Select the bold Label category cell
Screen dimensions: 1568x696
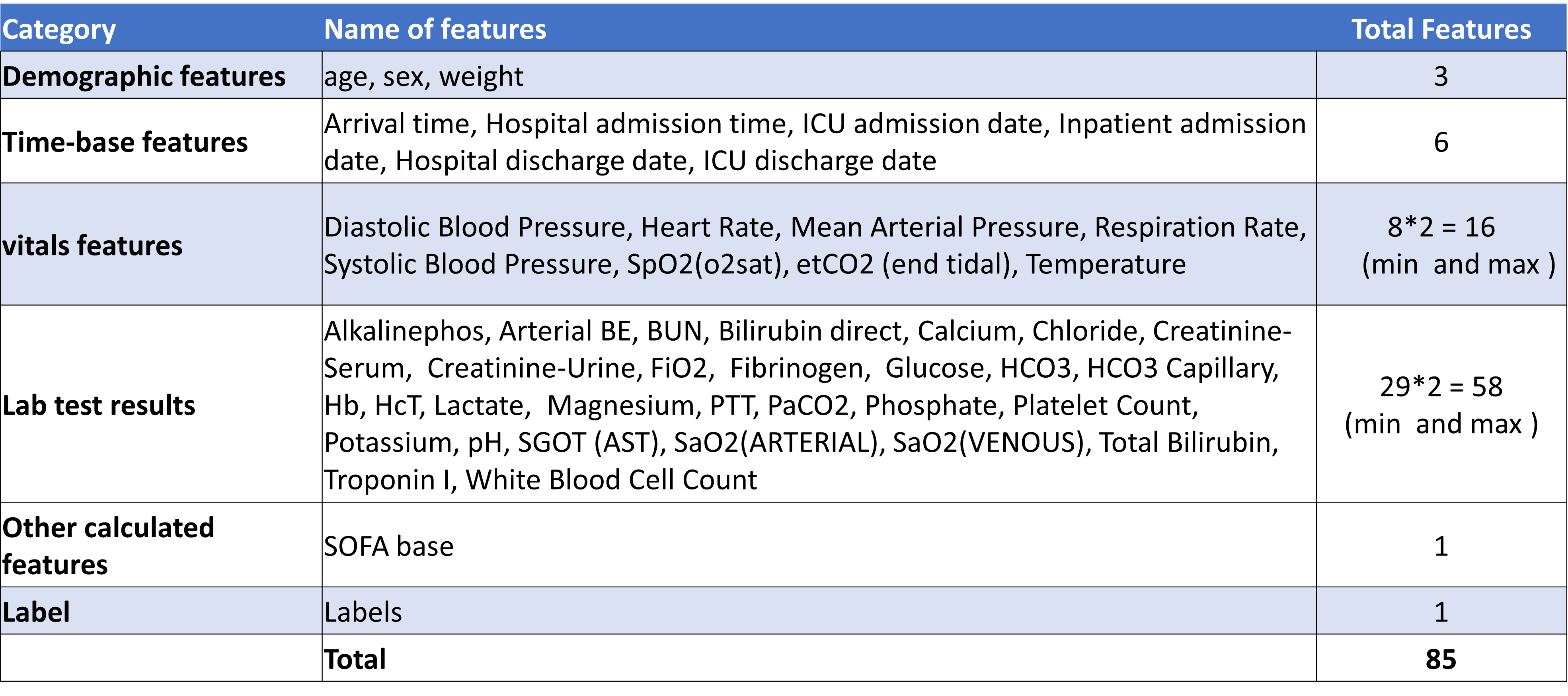tap(36, 612)
